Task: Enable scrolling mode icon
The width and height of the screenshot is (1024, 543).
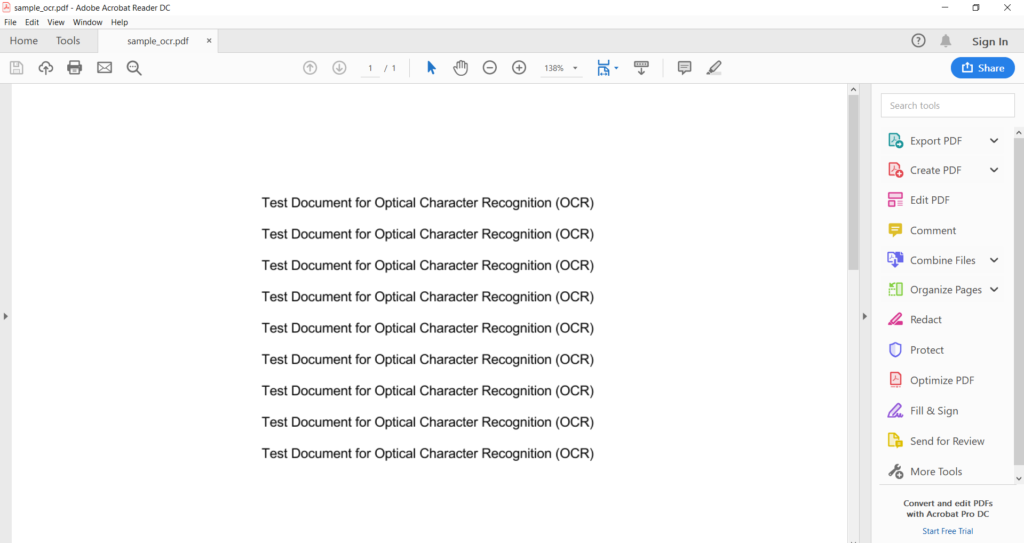Action: click(641, 68)
